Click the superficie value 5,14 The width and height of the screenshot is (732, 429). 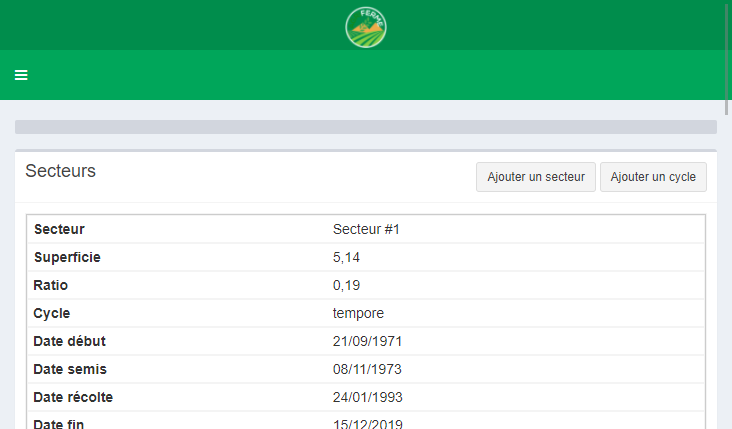click(346, 257)
